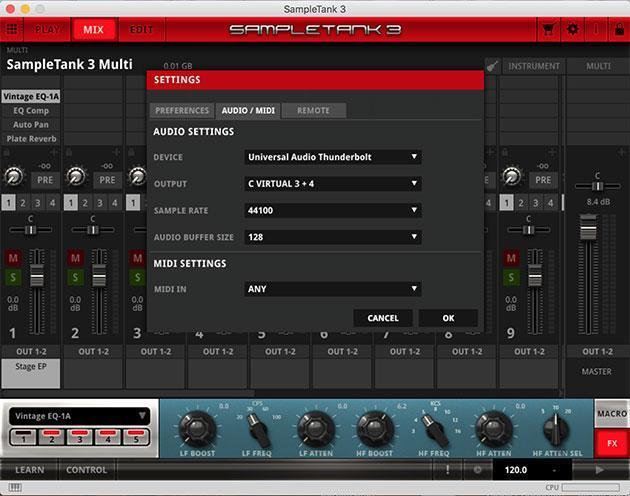Click channel 1 send level knob
This screenshot has width=630, height=496.
pyautogui.click(x=14, y=176)
